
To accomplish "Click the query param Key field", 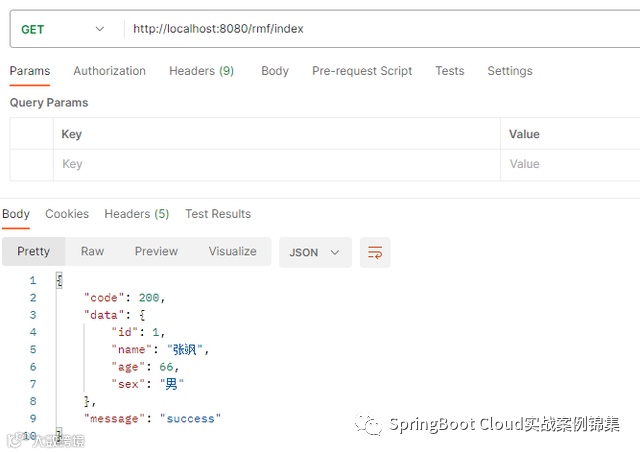I will point(275,164).
